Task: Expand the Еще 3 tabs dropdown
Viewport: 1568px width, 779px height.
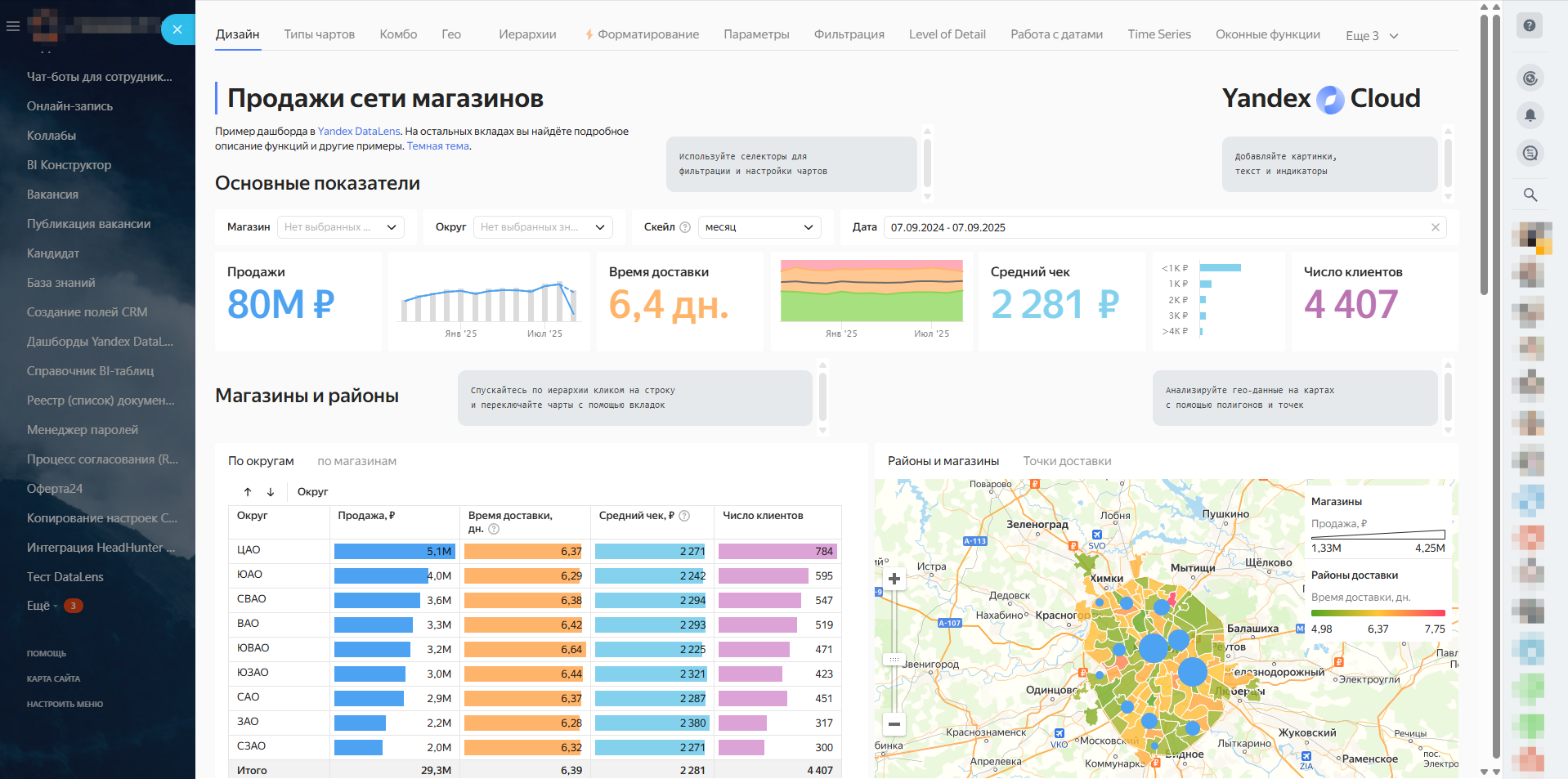Action: (x=1371, y=35)
